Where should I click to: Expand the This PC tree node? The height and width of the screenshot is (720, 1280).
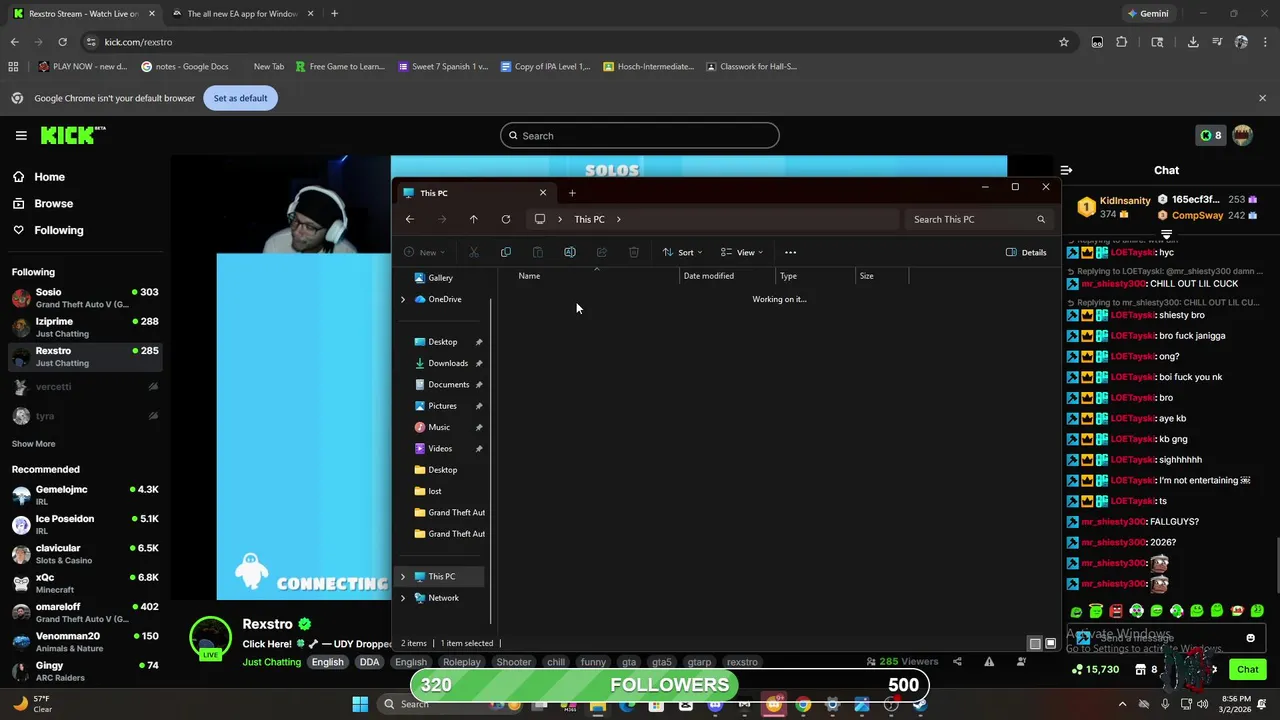[403, 576]
